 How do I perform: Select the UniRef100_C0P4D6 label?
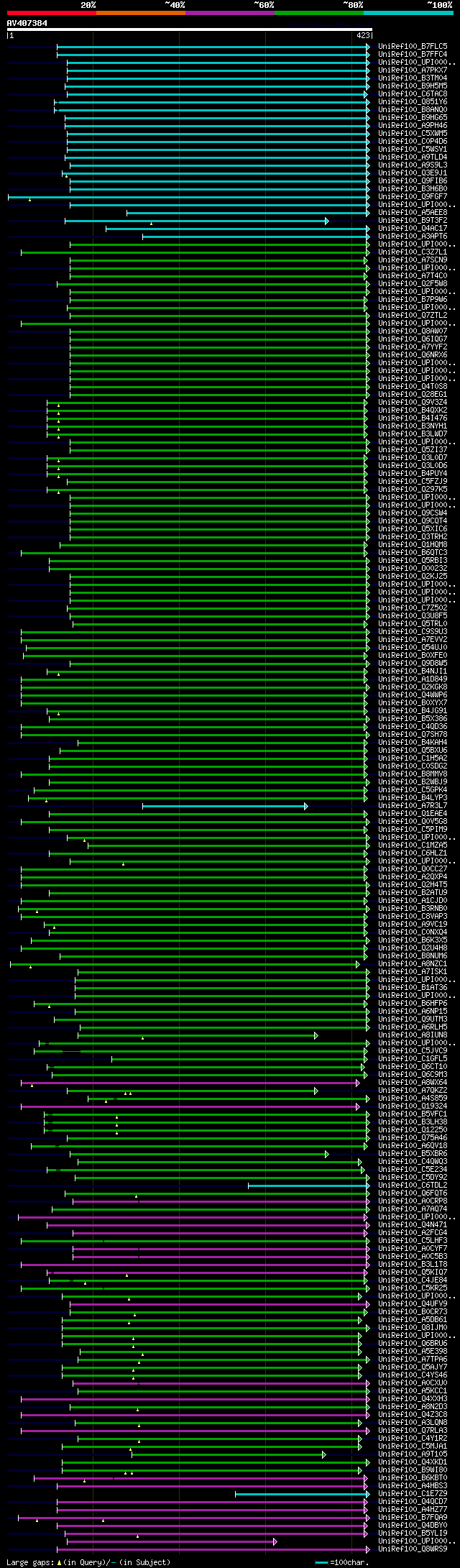413,142
